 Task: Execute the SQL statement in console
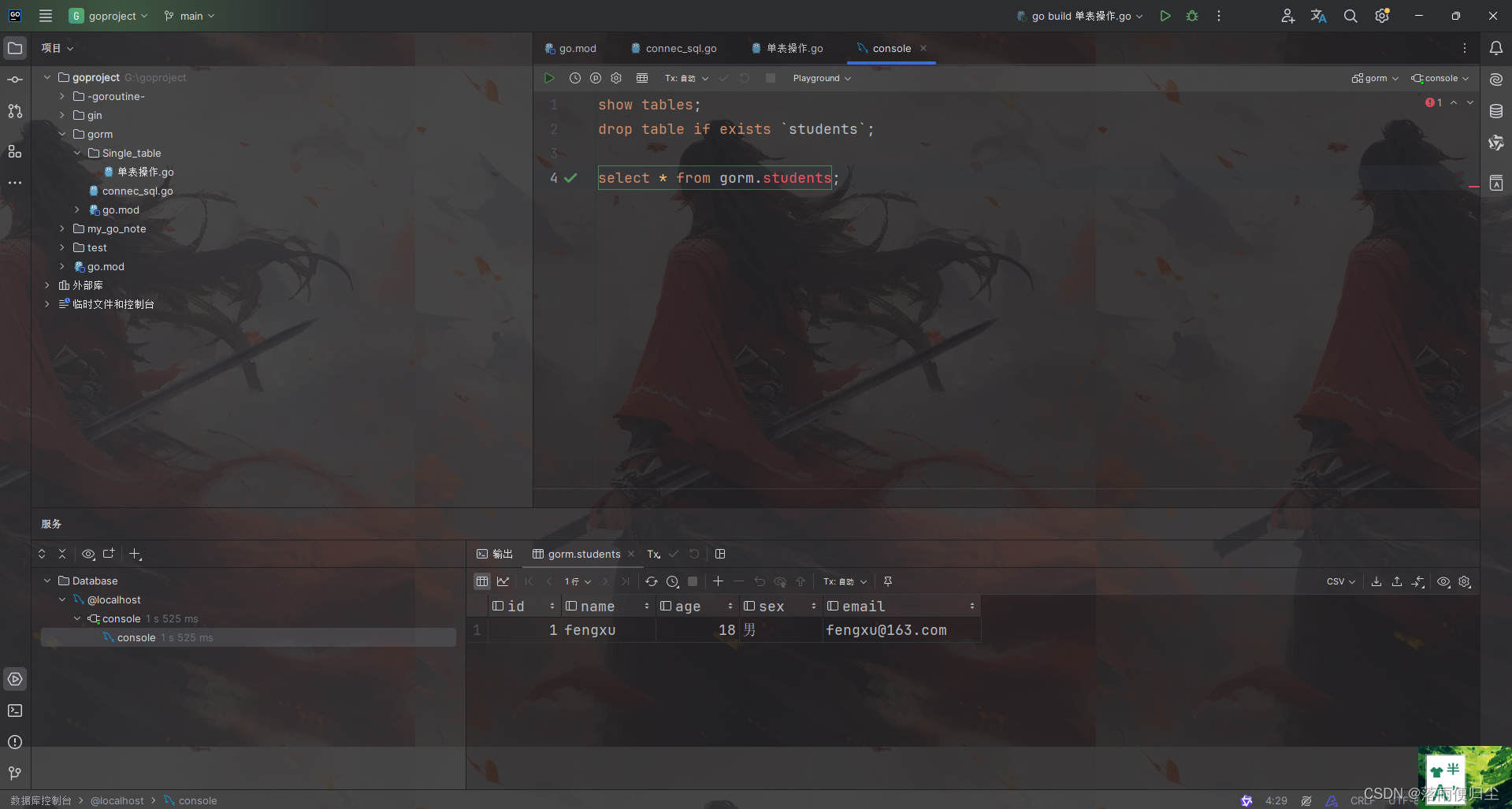tap(549, 78)
